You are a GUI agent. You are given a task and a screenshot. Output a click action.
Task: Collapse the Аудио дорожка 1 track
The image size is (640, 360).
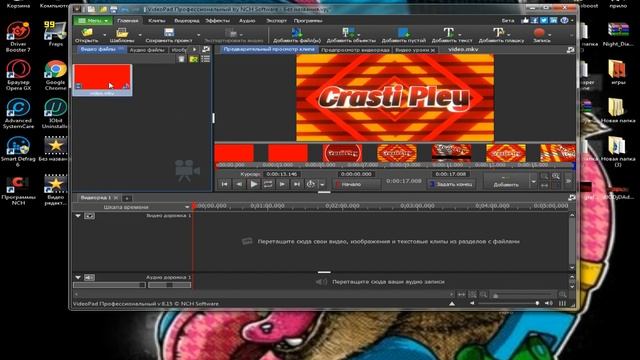(x=78, y=278)
